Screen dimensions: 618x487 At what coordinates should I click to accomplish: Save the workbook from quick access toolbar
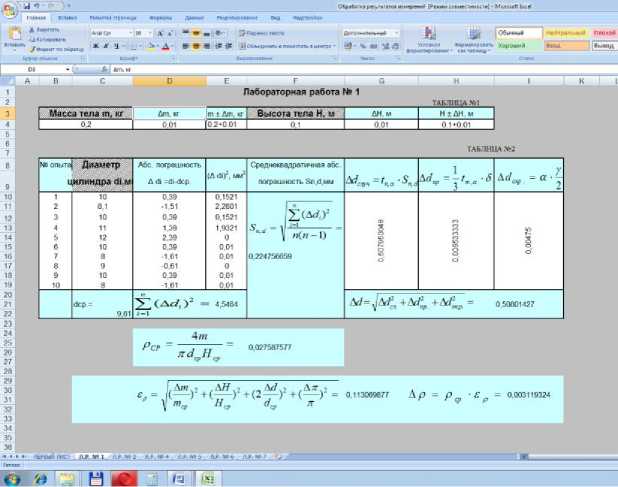[x=27, y=5]
